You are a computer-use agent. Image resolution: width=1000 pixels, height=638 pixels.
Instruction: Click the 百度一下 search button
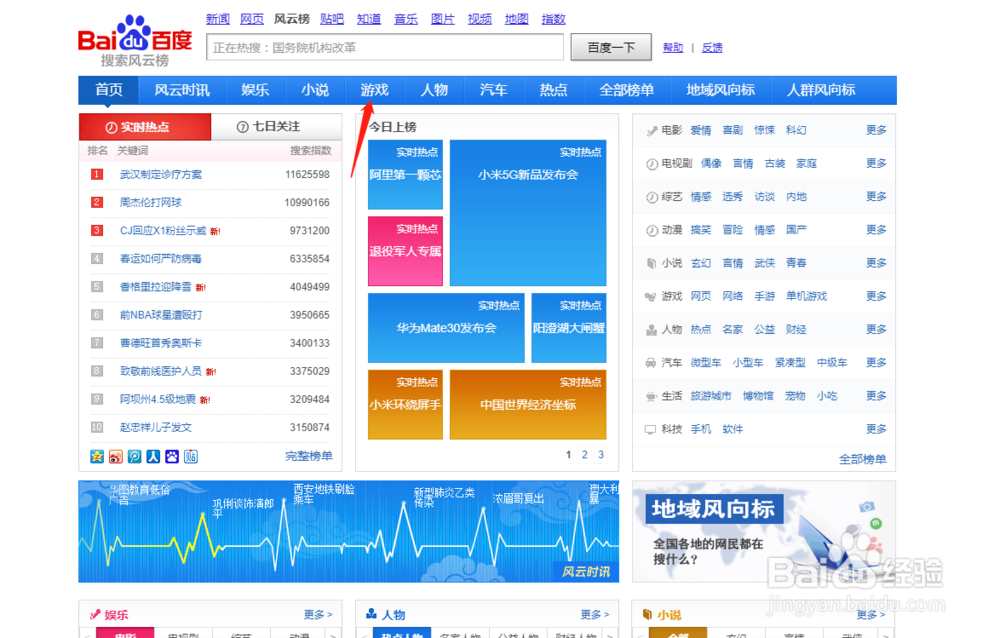coord(611,47)
